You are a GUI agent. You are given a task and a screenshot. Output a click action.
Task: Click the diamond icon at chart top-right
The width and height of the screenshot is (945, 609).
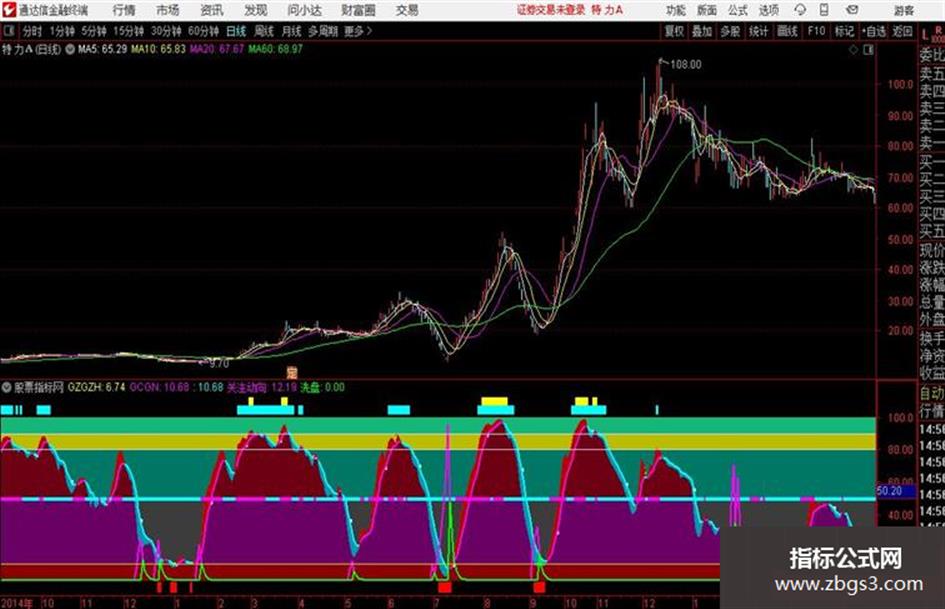pyautogui.click(x=853, y=50)
